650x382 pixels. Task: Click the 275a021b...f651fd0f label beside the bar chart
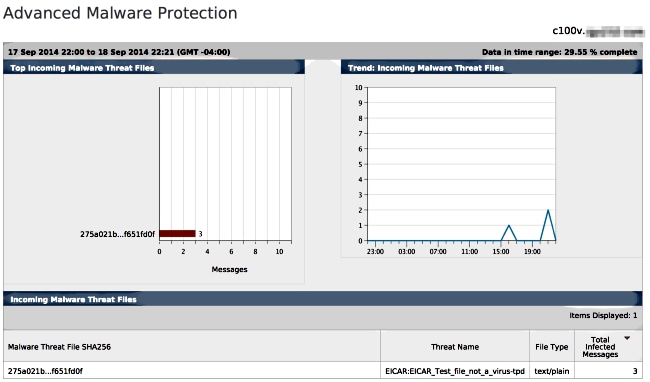[117, 234]
